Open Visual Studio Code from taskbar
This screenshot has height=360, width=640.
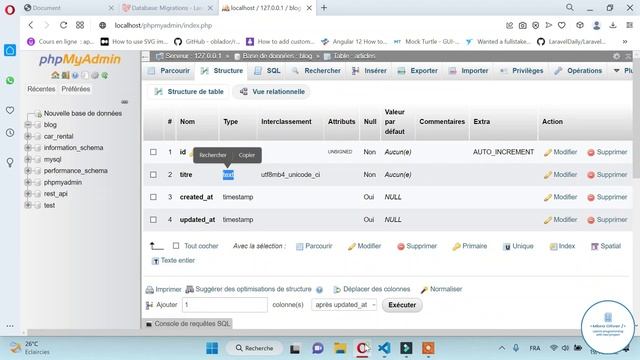click(384, 348)
